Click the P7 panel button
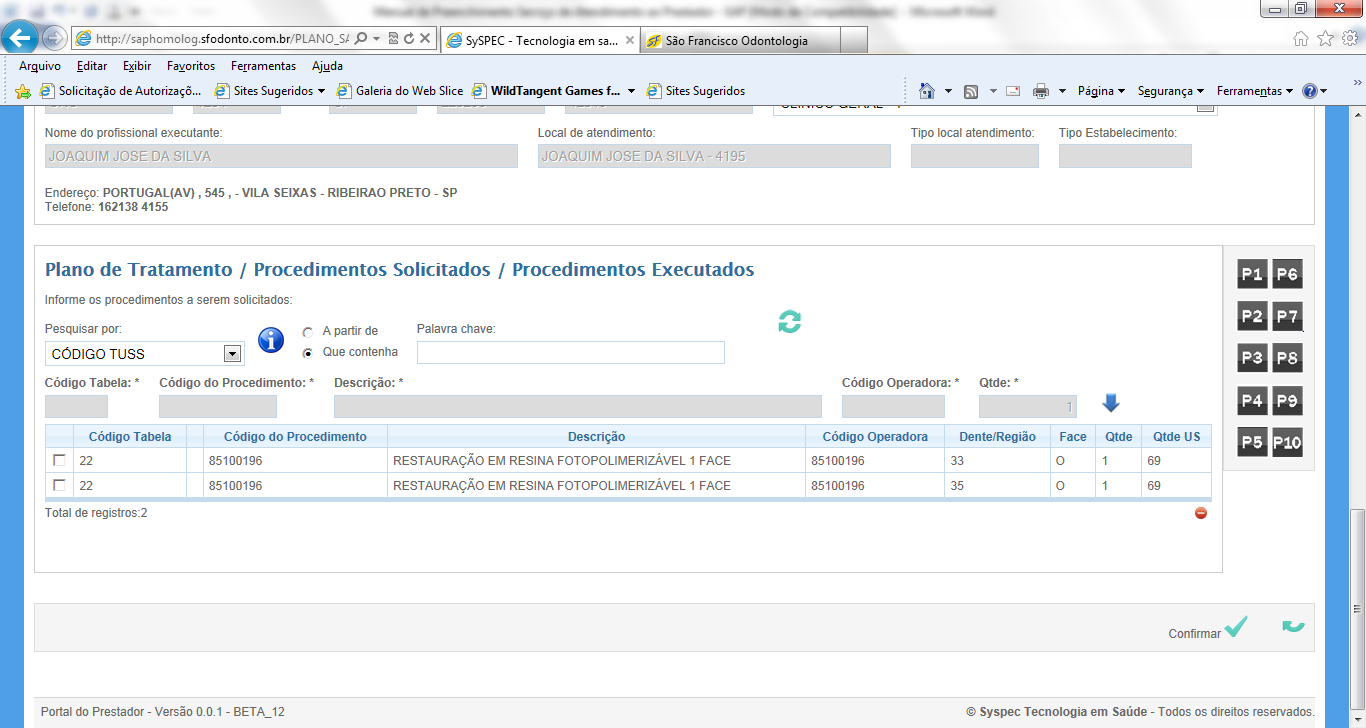Image resolution: width=1366 pixels, height=728 pixels. tap(1287, 317)
